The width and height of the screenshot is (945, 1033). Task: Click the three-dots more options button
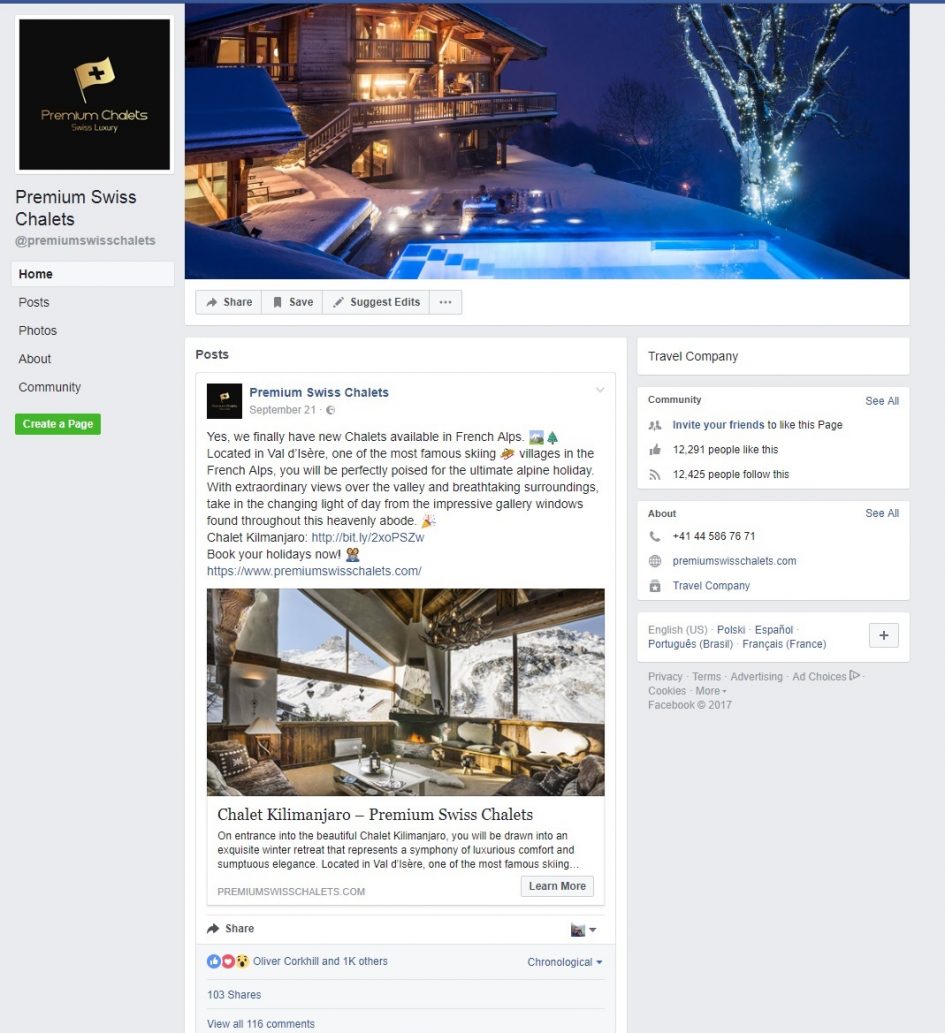click(x=445, y=302)
